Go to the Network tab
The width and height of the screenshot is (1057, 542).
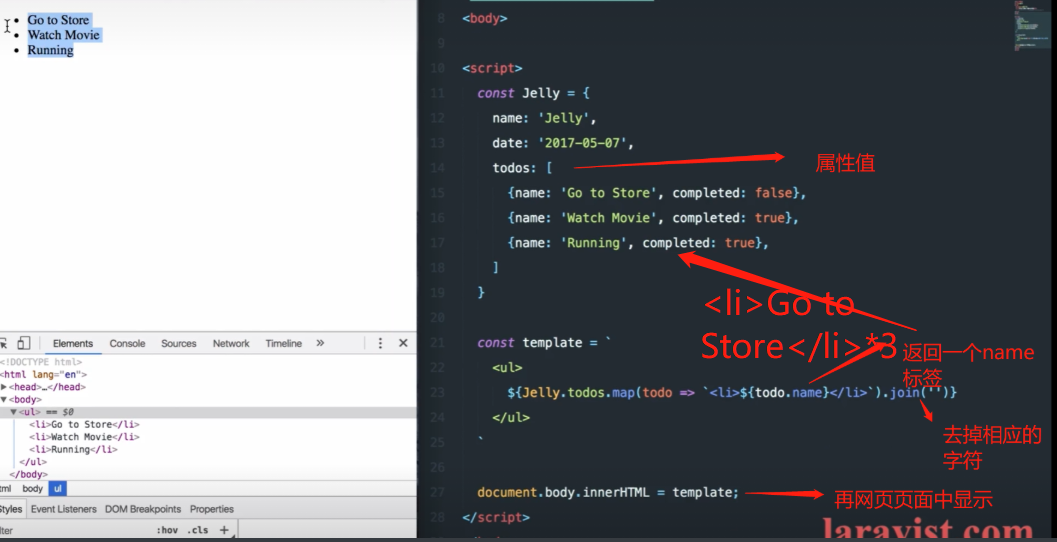(231, 343)
